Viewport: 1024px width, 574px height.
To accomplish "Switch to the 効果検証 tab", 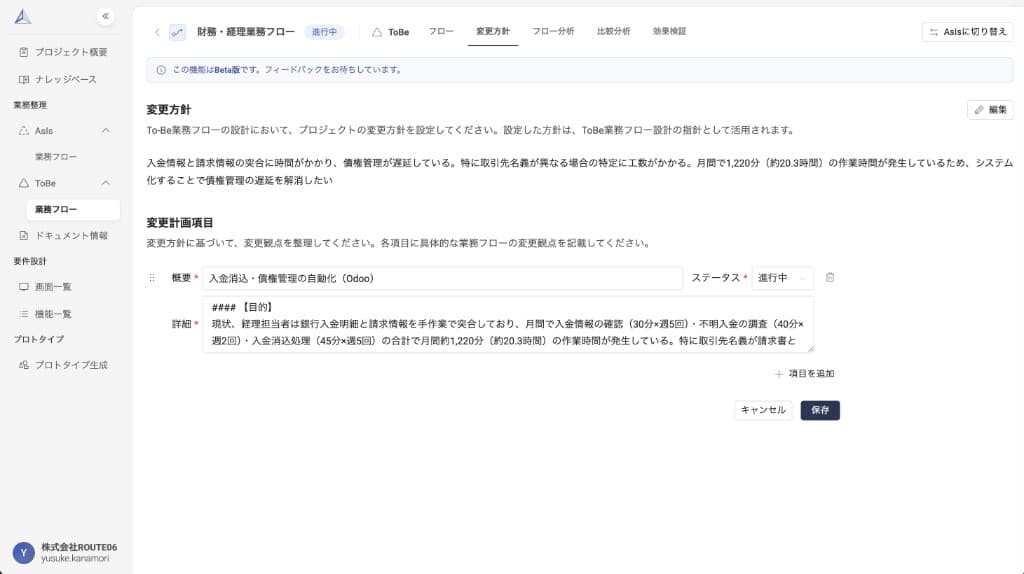I will tap(669, 31).
